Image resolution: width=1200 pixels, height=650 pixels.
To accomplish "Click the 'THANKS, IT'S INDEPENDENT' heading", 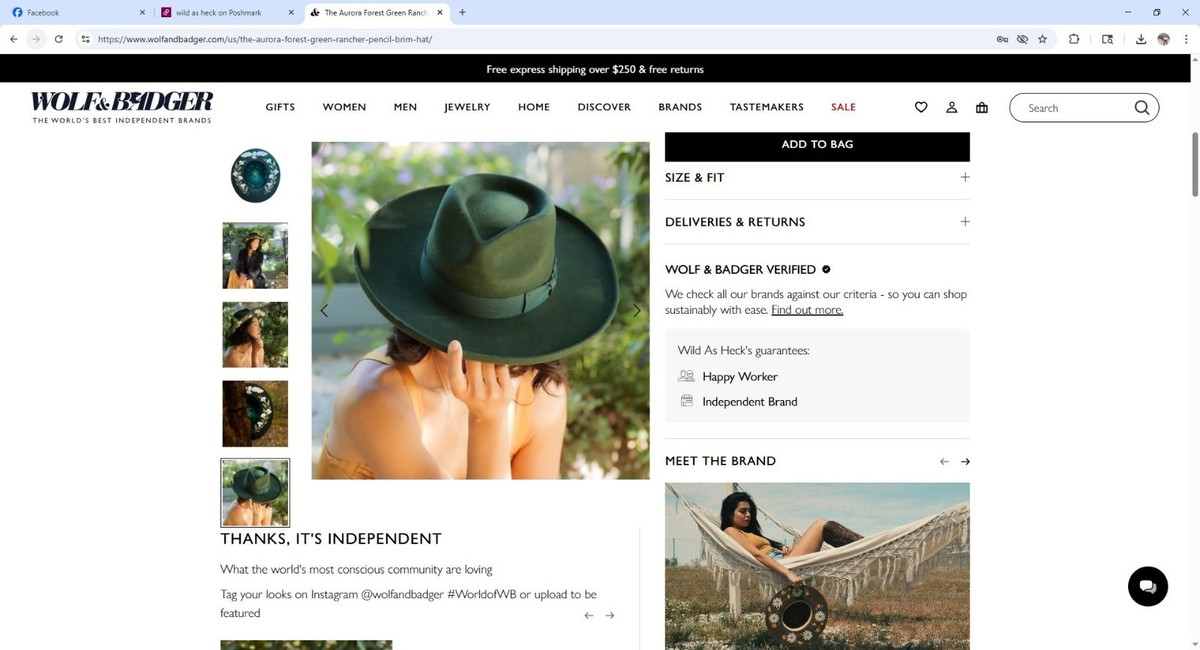I will coord(331,539).
